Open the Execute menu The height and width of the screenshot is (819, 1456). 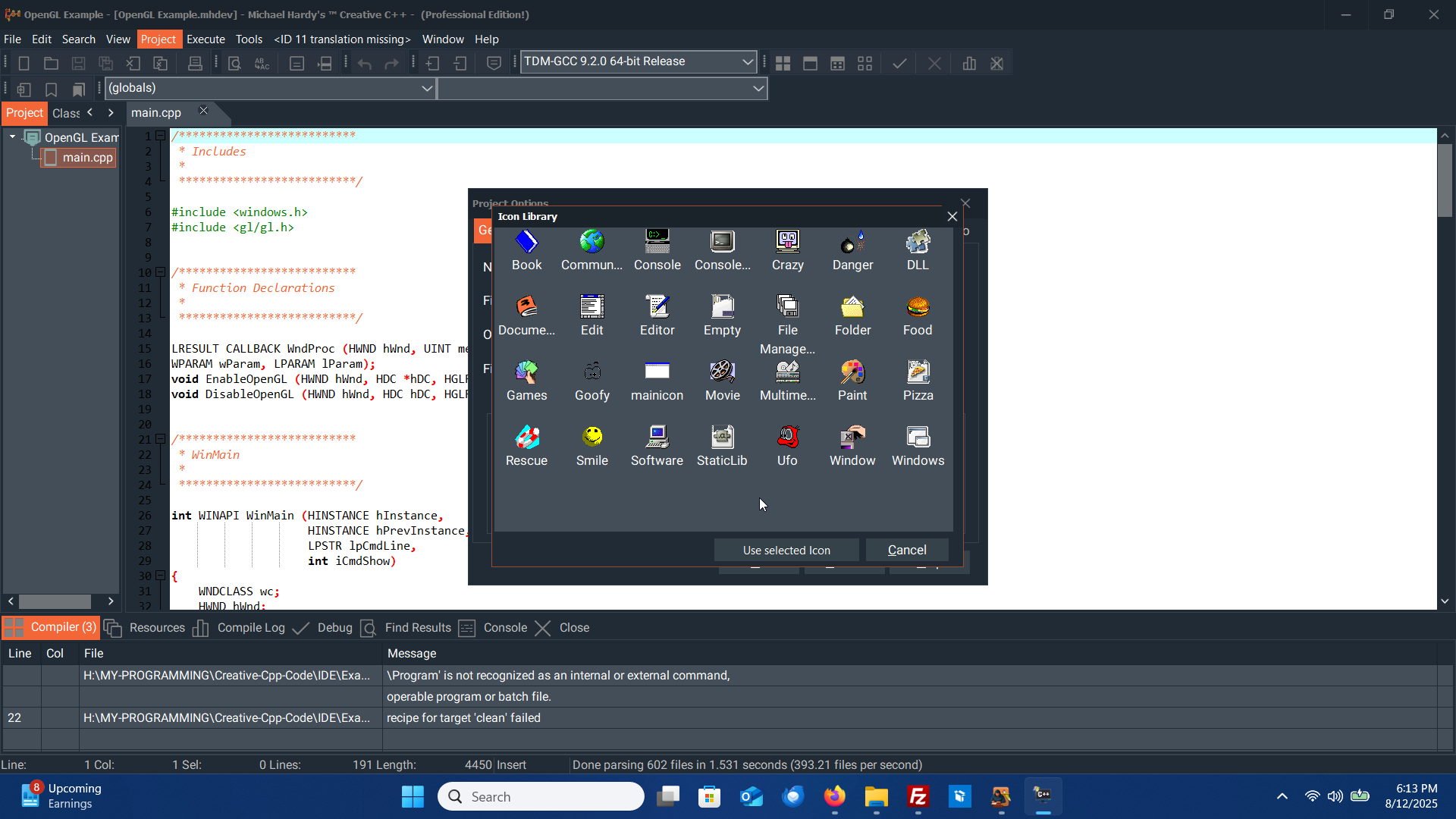(x=206, y=39)
